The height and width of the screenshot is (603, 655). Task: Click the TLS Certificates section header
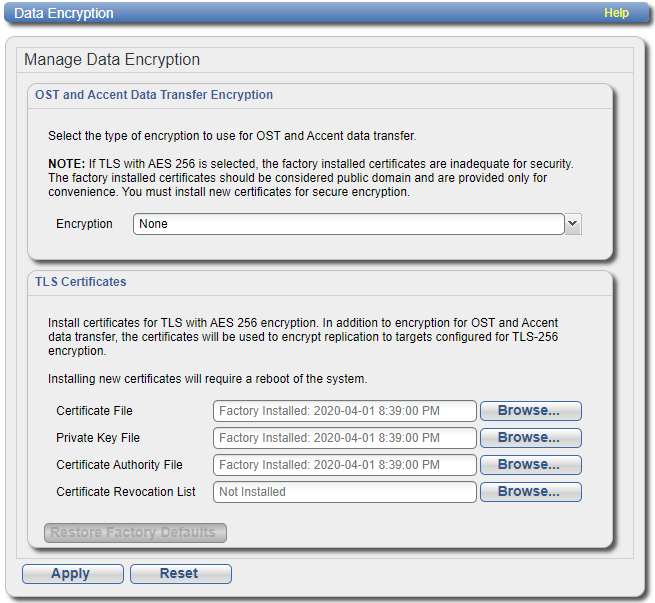[81, 282]
